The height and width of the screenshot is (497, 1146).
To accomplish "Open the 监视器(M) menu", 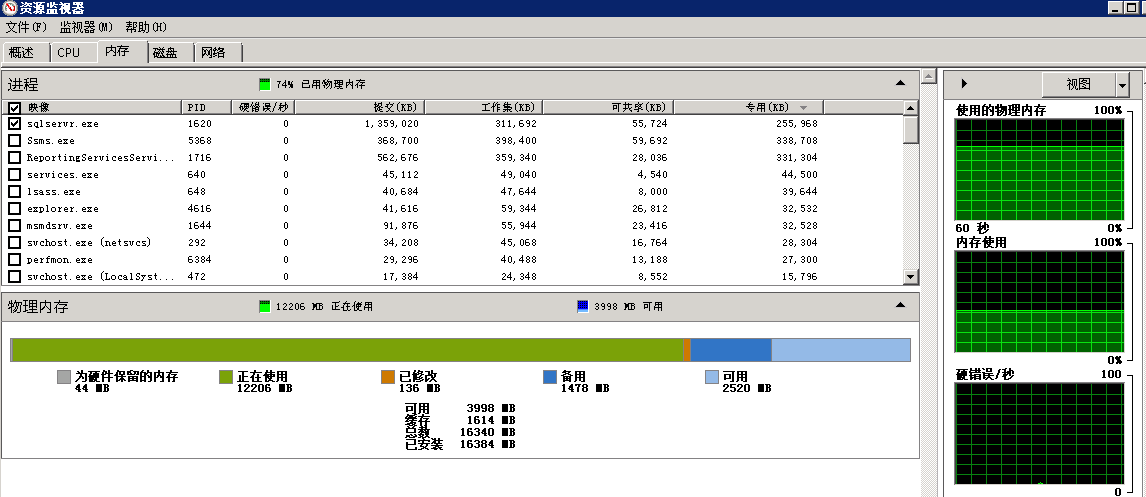I will 86,27.
